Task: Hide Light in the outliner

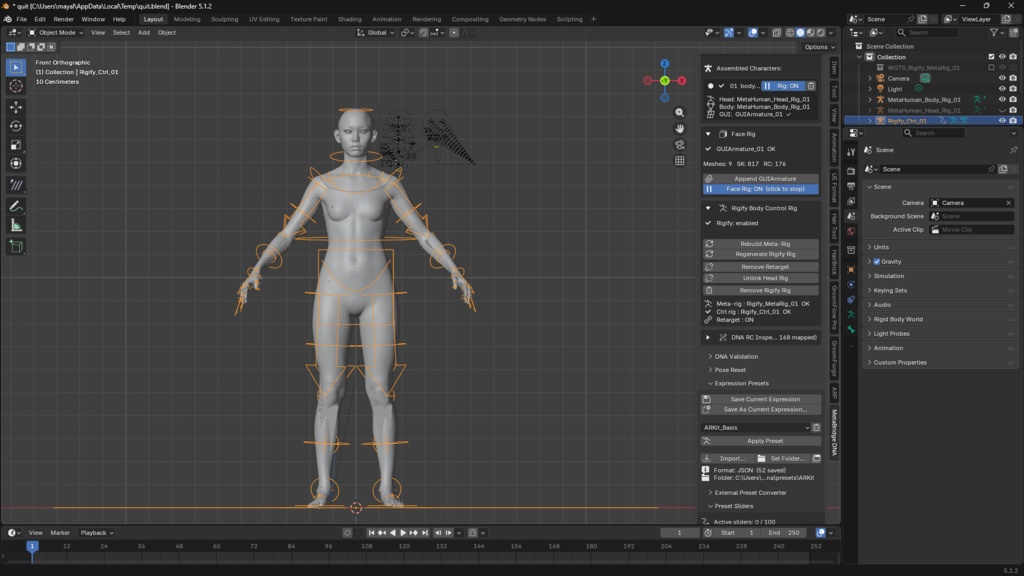Action: pos(1002,89)
